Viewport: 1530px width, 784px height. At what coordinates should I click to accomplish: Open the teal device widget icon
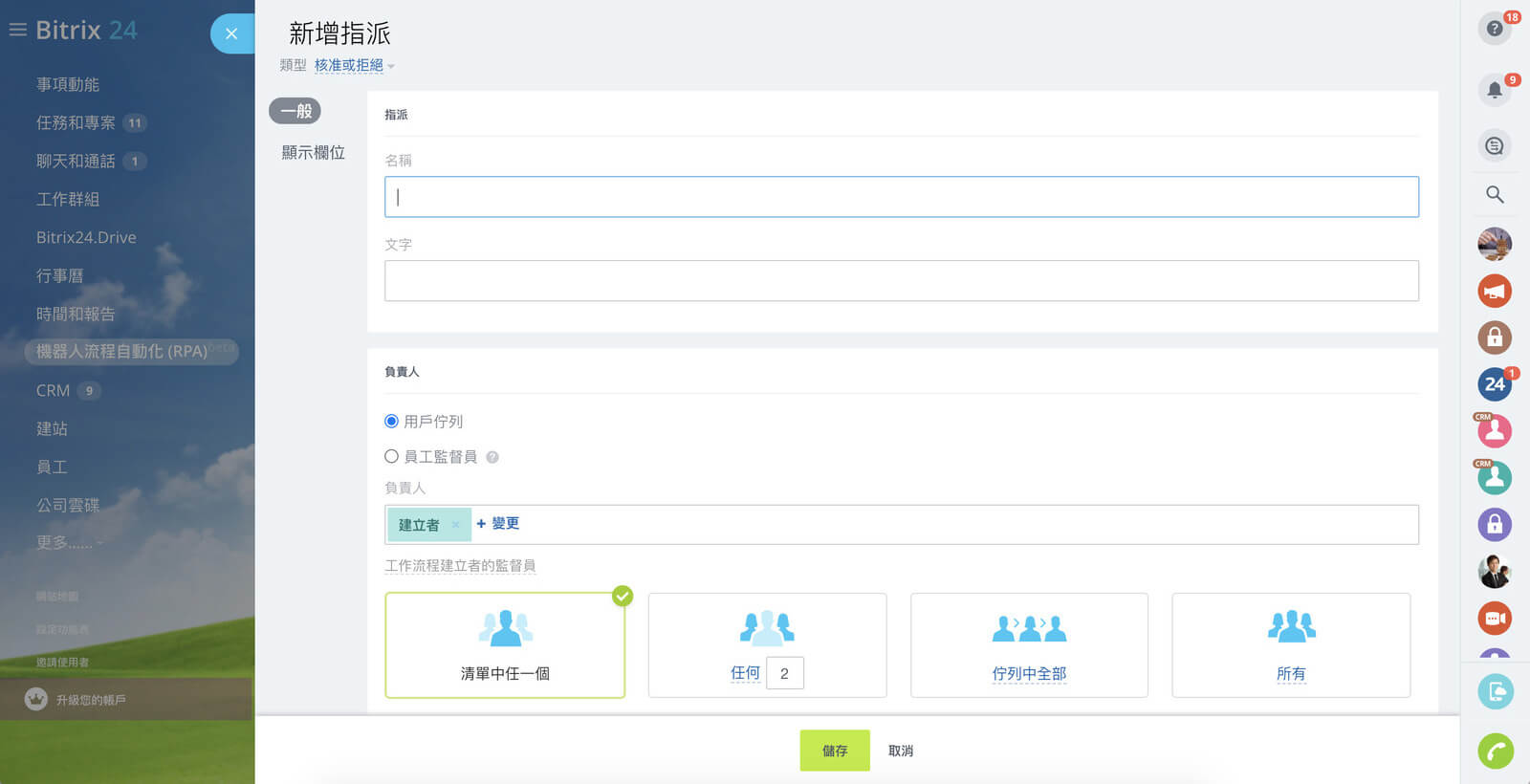1496,691
